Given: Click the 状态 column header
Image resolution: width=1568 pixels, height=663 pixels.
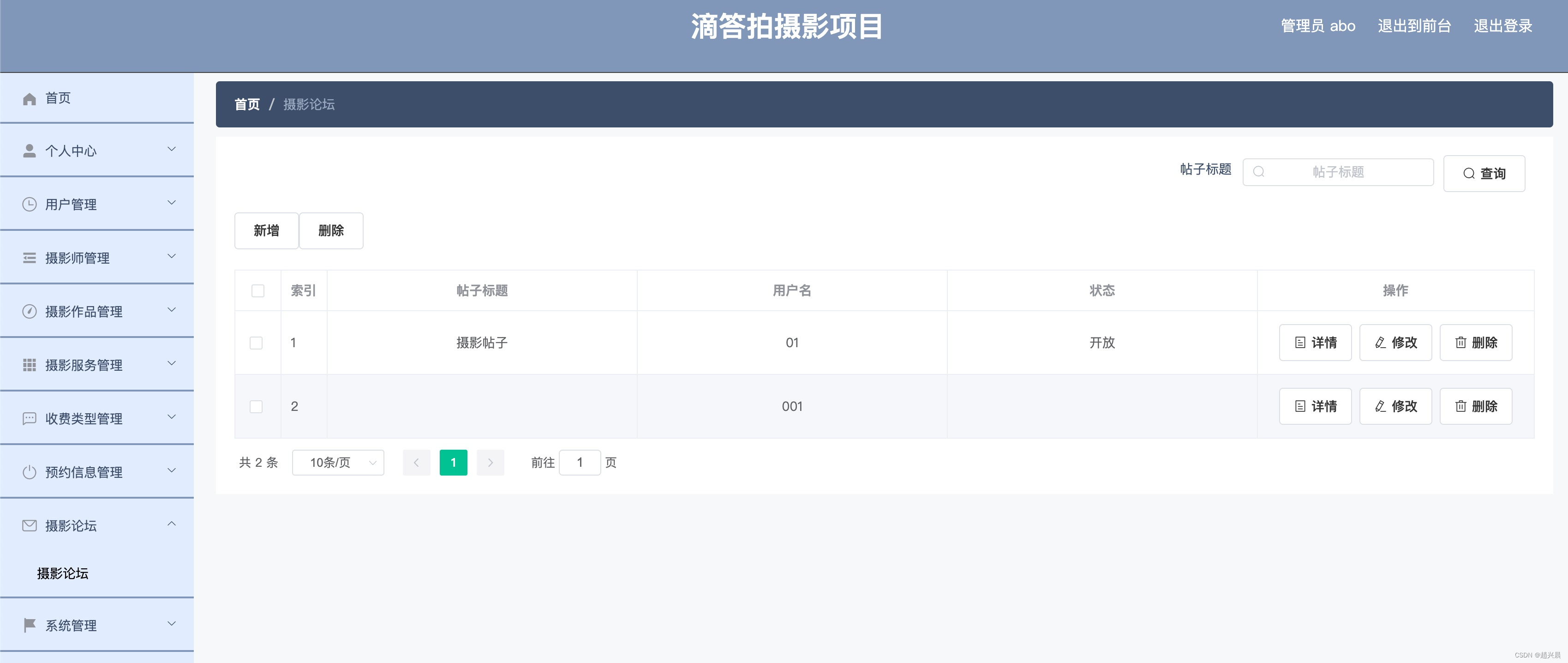Looking at the screenshot, I should (1102, 290).
